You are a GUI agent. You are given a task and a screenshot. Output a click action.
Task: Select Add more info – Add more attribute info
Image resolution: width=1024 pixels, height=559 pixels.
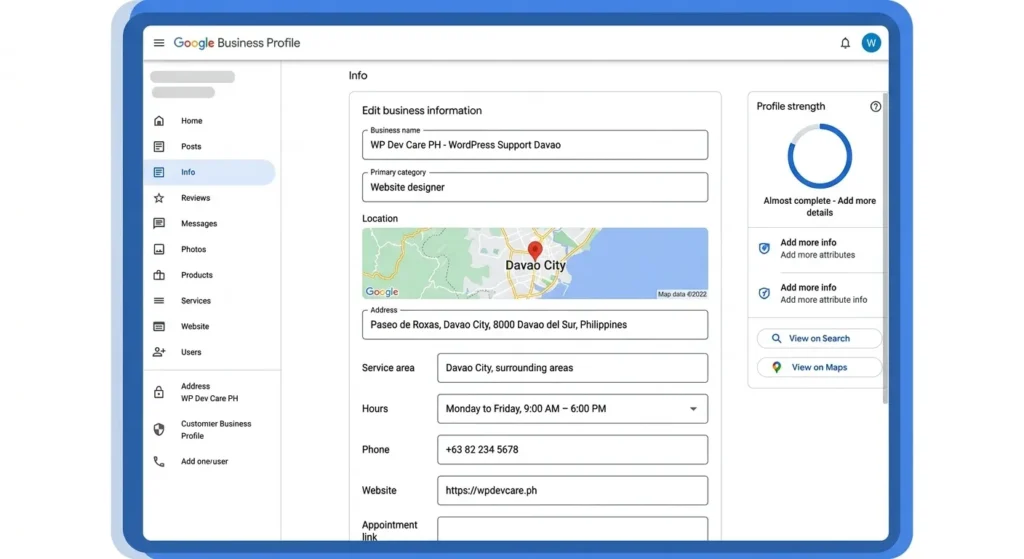point(816,293)
